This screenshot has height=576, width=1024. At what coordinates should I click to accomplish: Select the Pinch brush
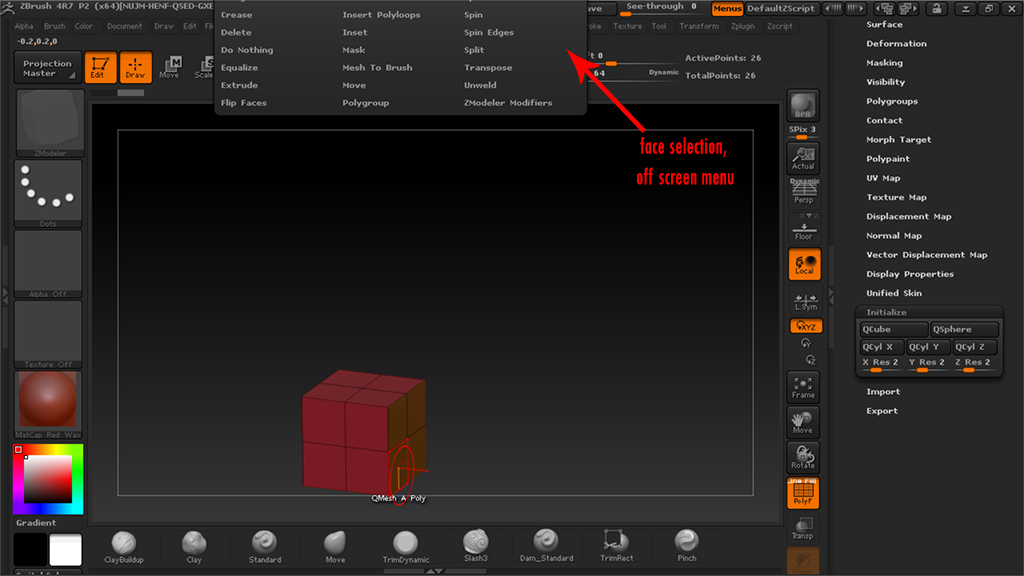click(x=686, y=546)
